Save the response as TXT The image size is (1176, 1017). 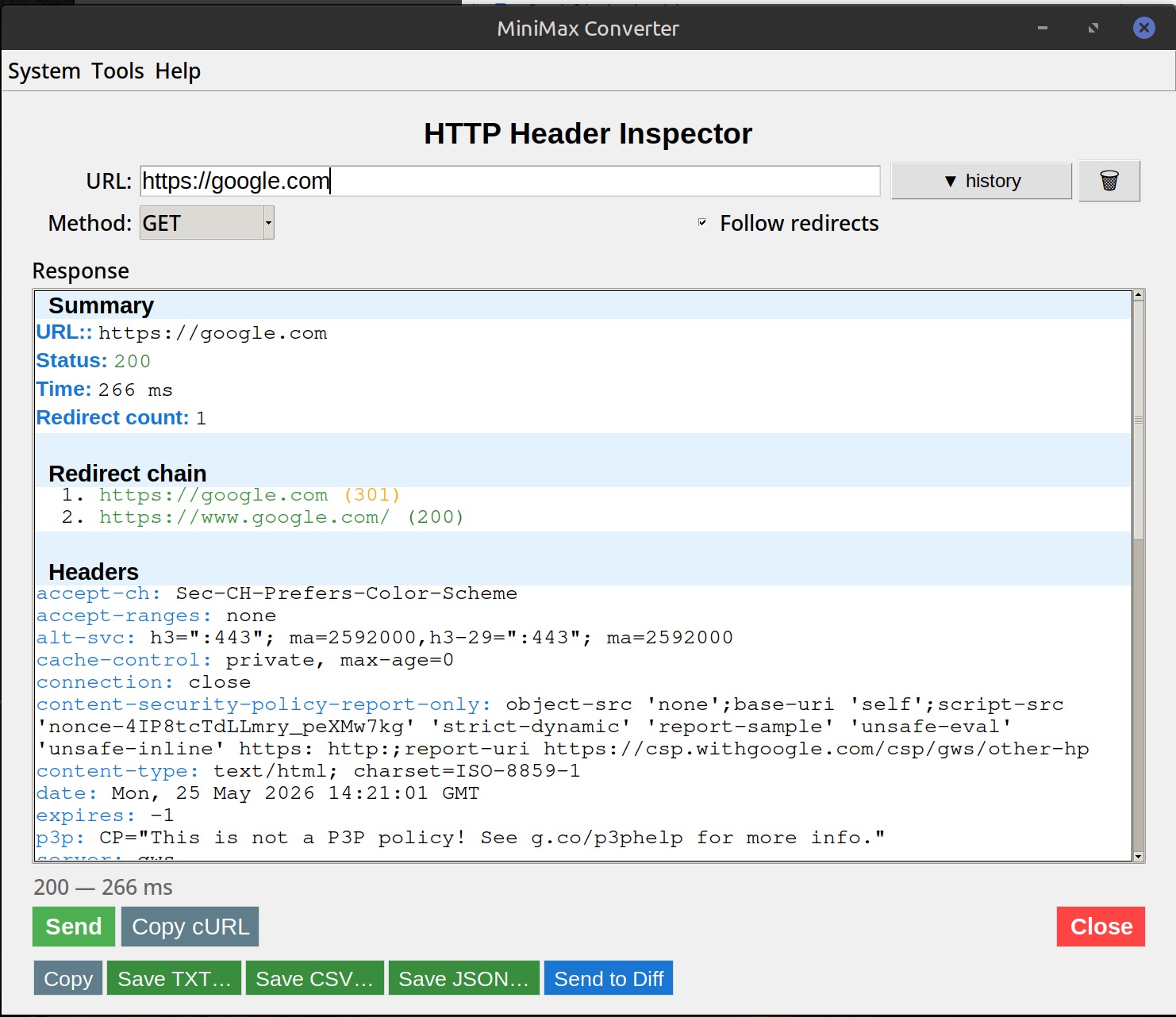click(175, 978)
